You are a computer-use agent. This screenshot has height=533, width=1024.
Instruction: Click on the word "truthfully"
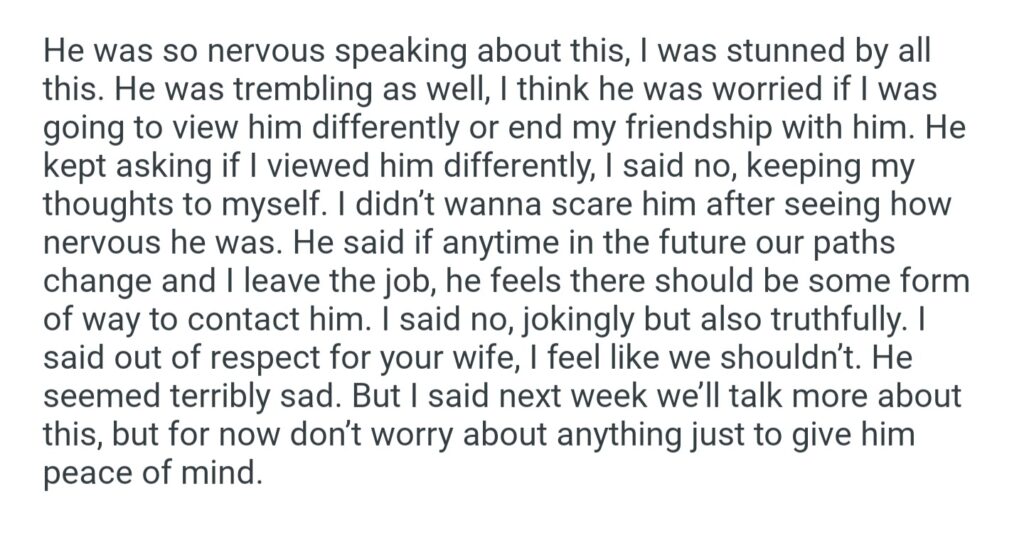pos(836,319)
